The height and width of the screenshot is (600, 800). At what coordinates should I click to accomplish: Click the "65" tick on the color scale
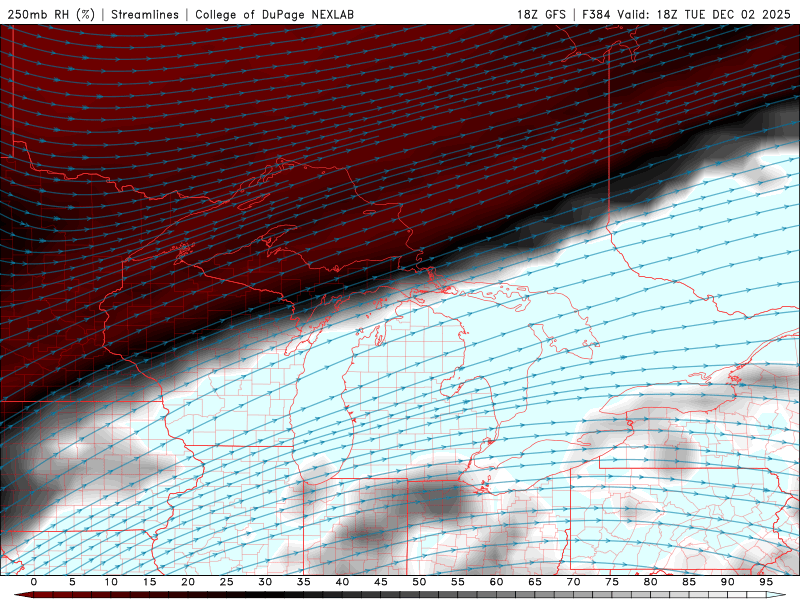(x=535, y=582)
